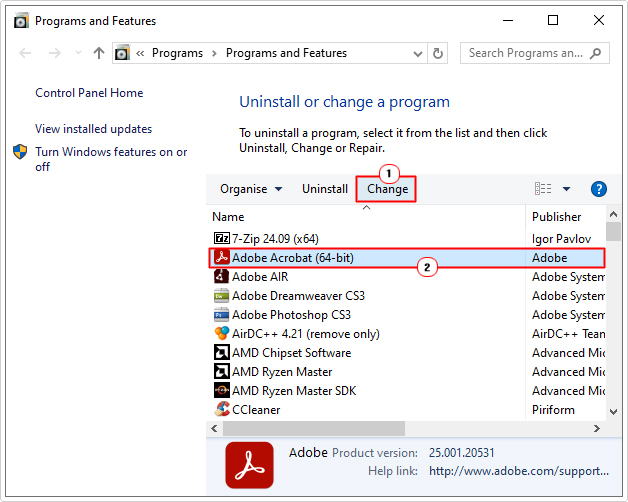
Task: Click Igor Pavlov publisher cell
Action: [x=561, y=239]
